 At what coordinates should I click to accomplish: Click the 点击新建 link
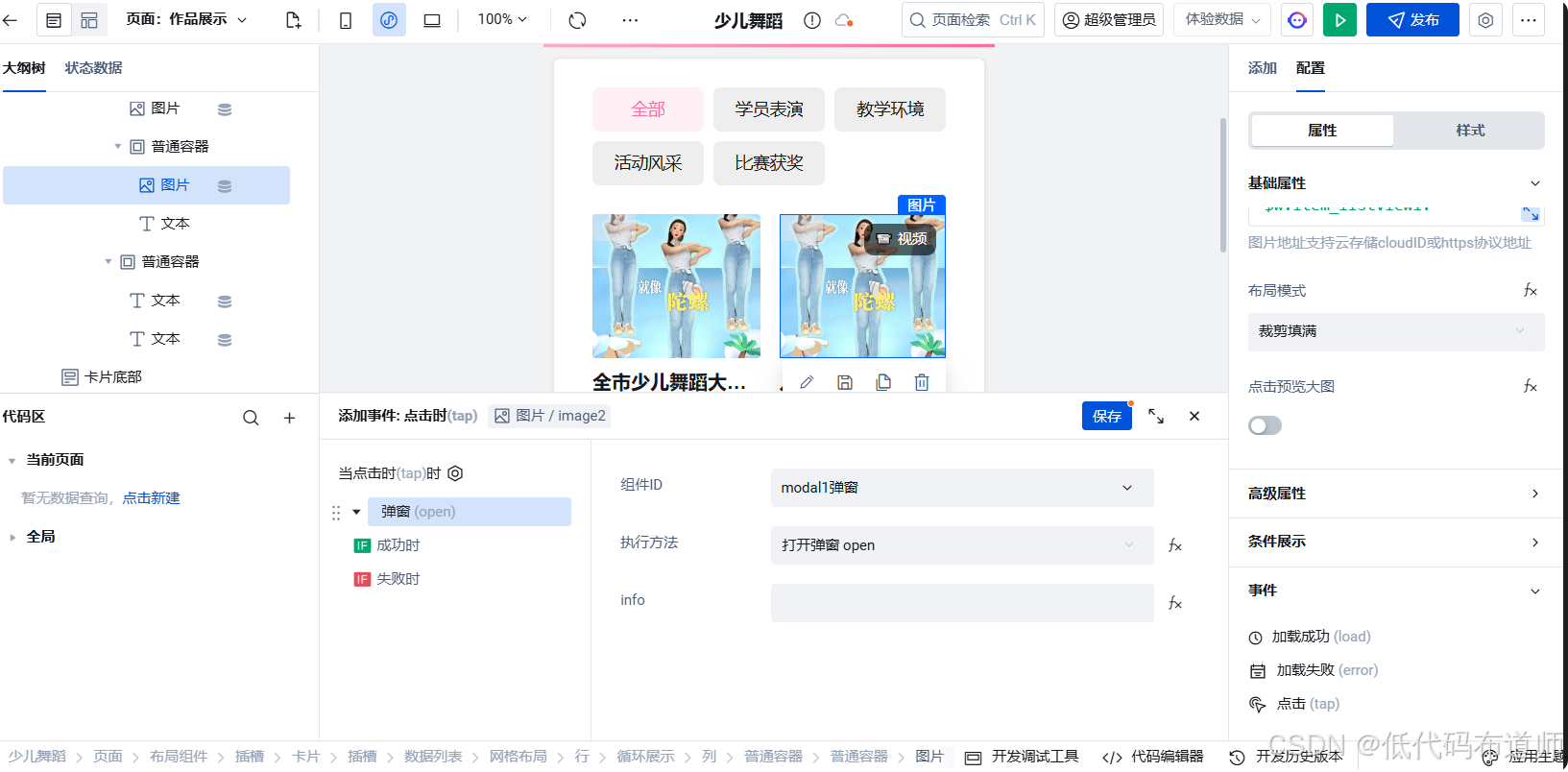click(151, 497)
